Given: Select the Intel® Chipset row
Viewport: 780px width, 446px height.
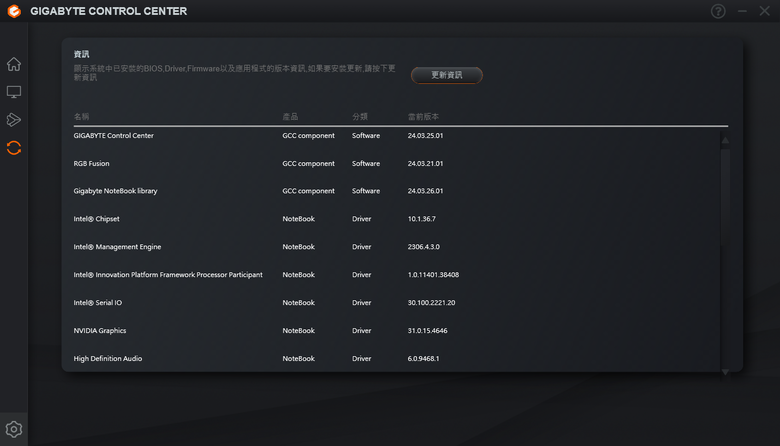Looking at the screenshot, I should pyautogui.click(x=396, y=219).
